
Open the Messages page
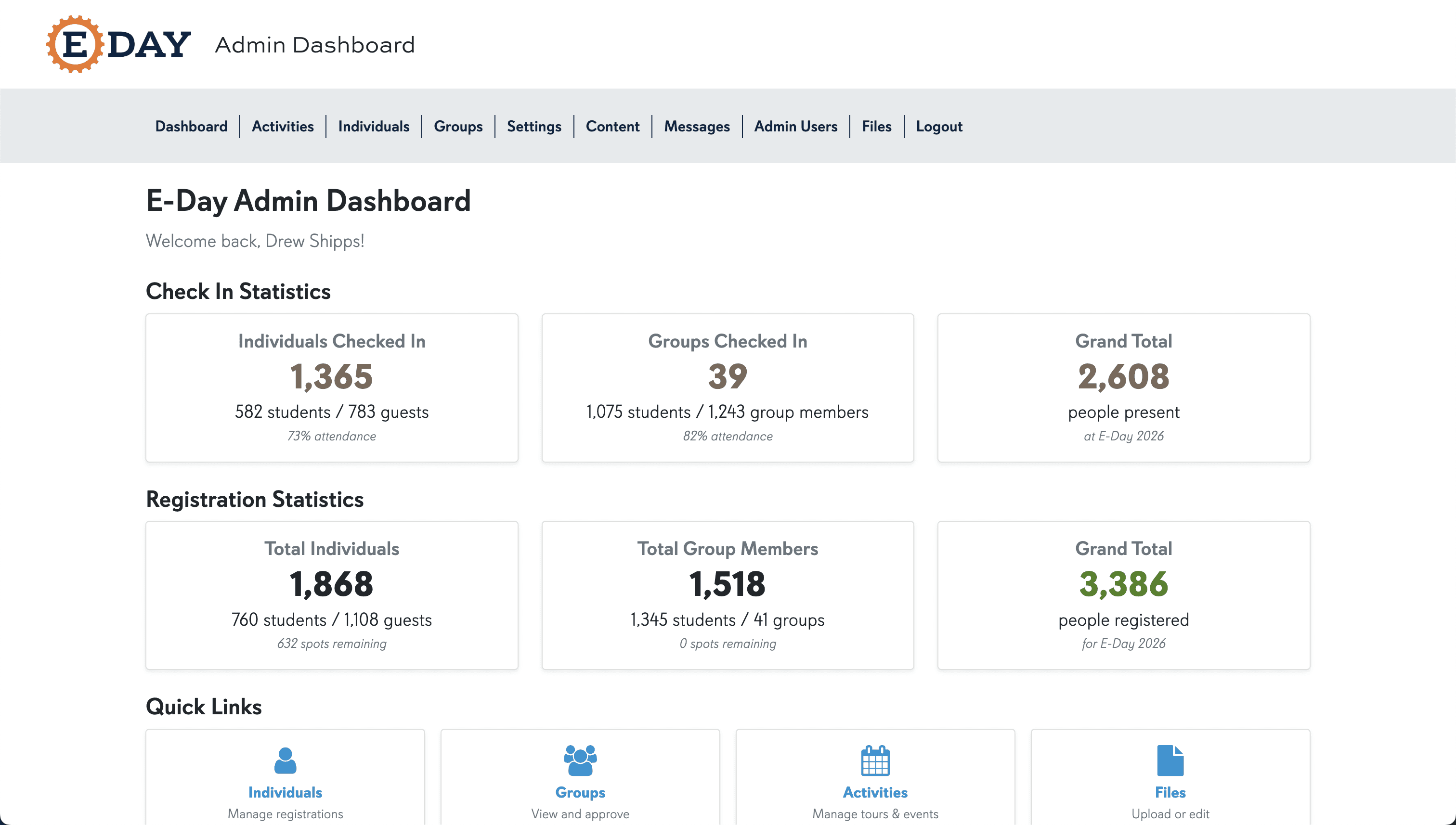click(x=697, y=127)
